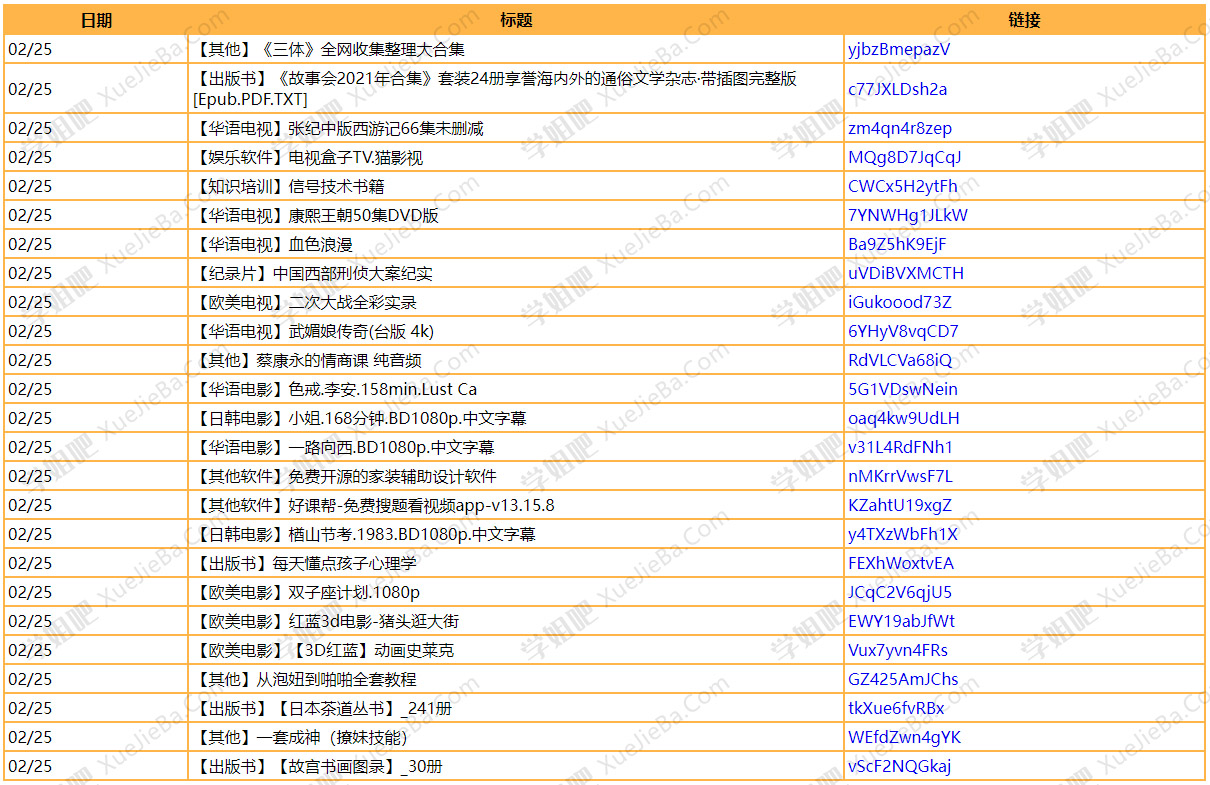Click title 电视盒子TV.猫影视

(x=356, y=157)
